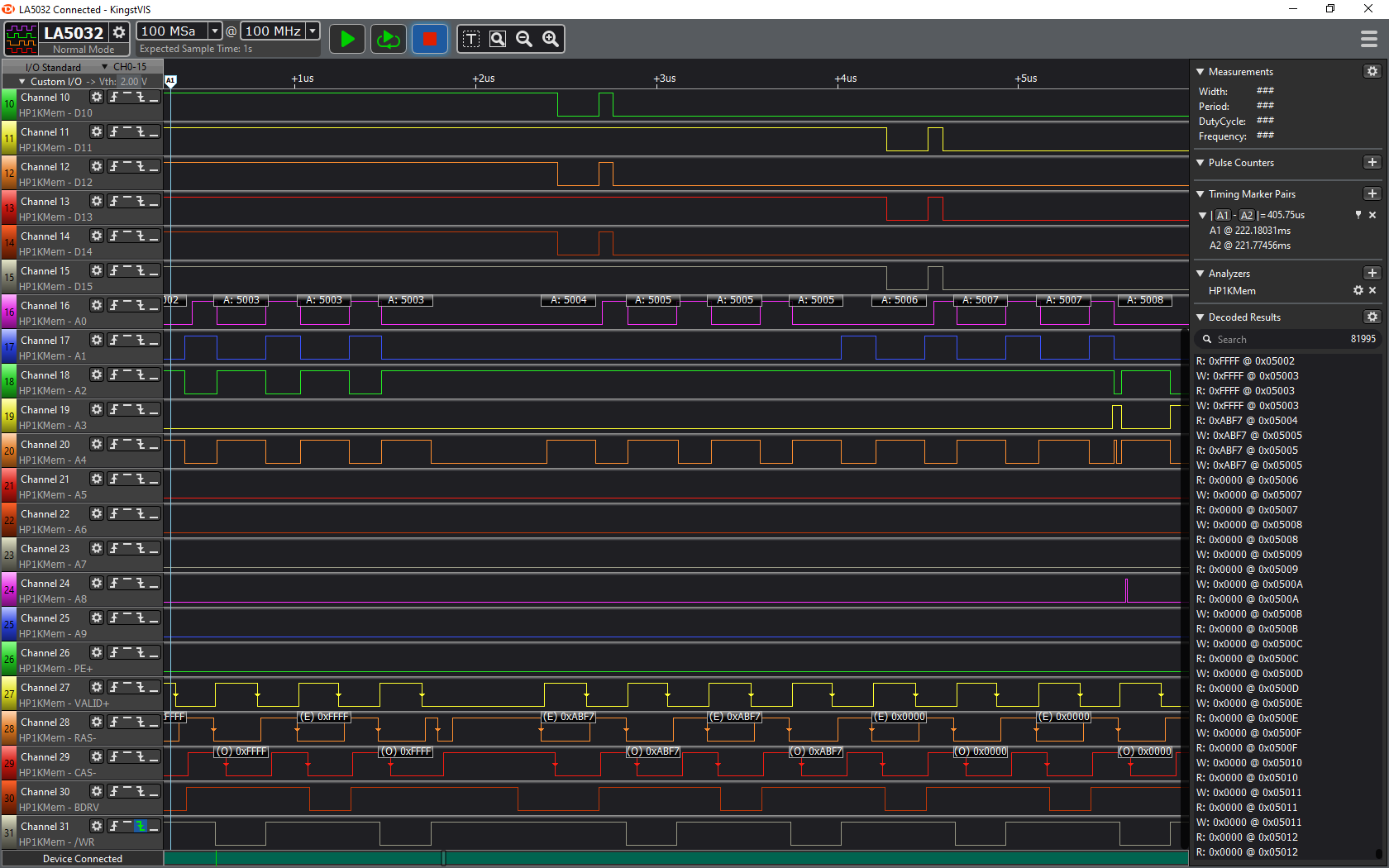The width and height of the screenshot is (1389, 868).
Task: Click the zoom in magnifier icon
Action: (551, 39)
